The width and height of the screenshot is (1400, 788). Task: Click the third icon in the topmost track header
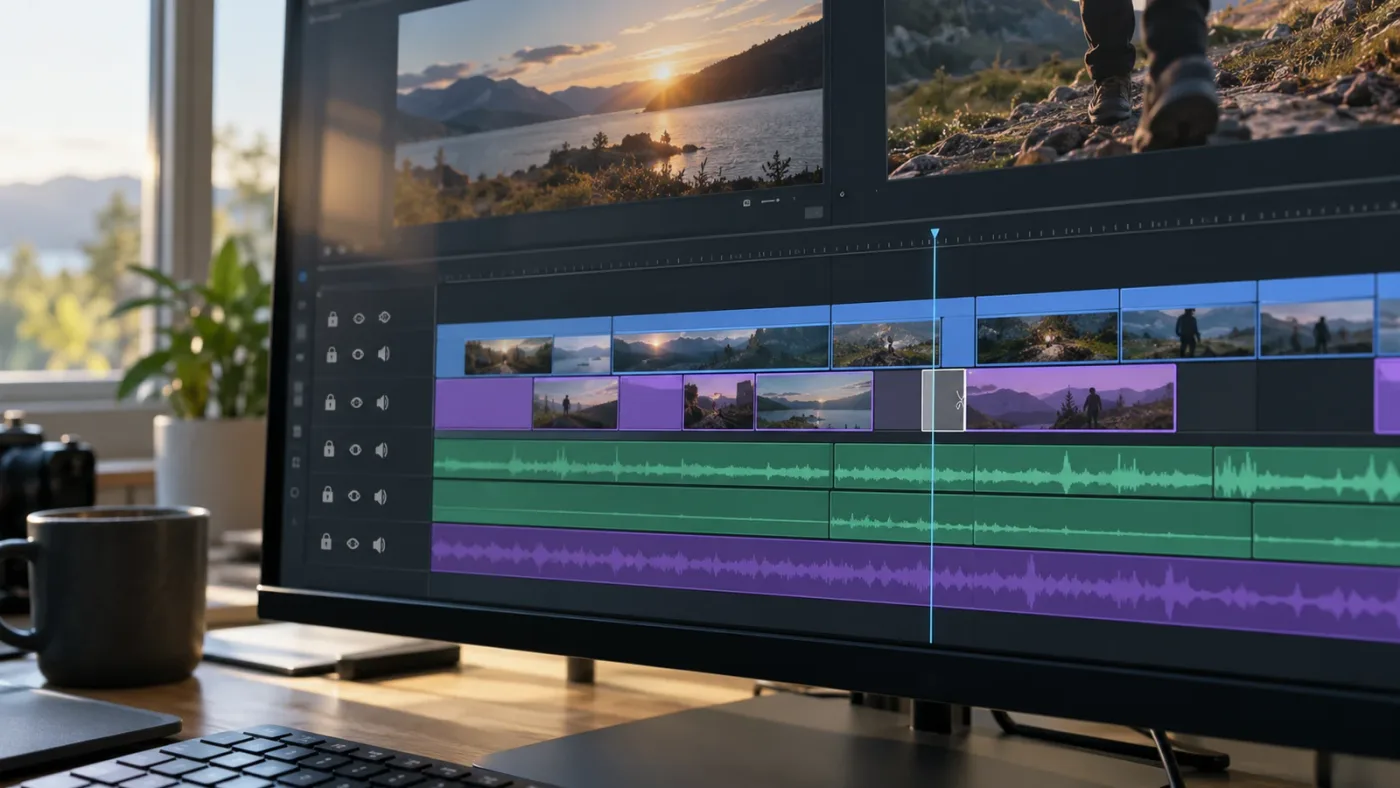coord(384,317)
